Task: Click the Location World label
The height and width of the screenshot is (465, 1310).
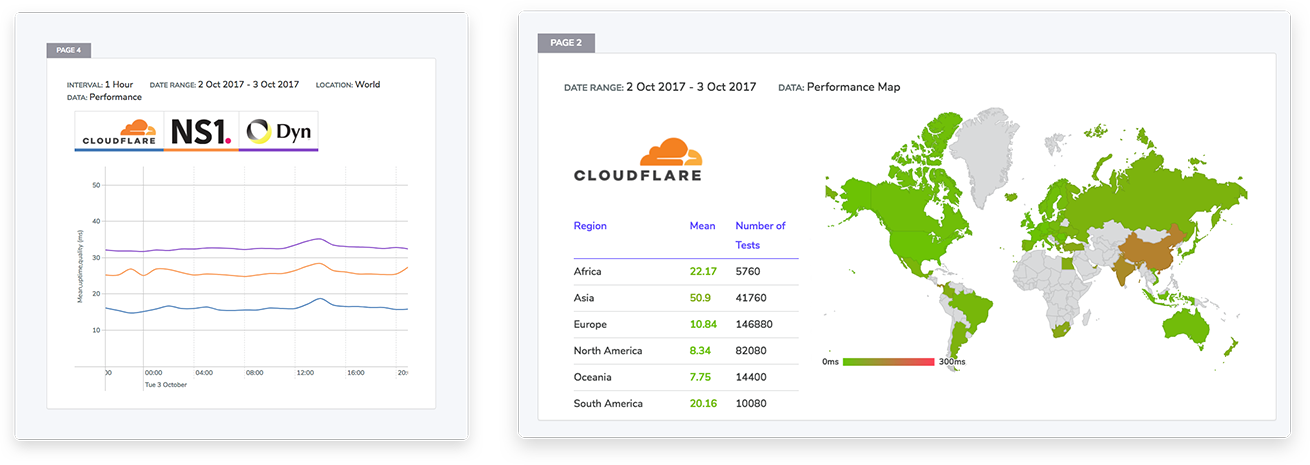Action: 348,85
